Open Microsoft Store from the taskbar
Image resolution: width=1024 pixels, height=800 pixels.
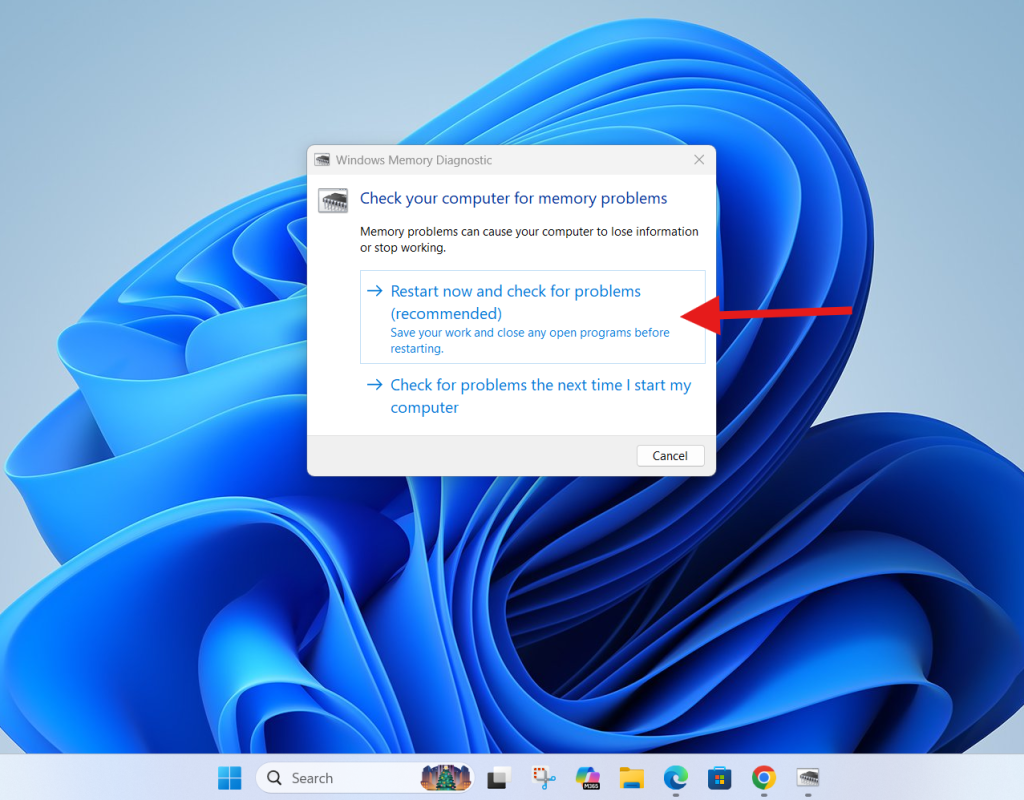tap(719, 778)
